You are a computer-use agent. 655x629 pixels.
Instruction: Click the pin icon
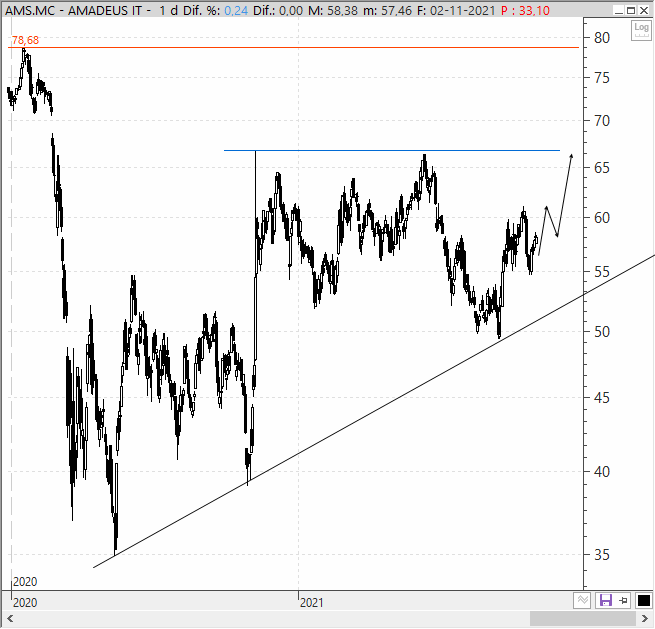623,601
